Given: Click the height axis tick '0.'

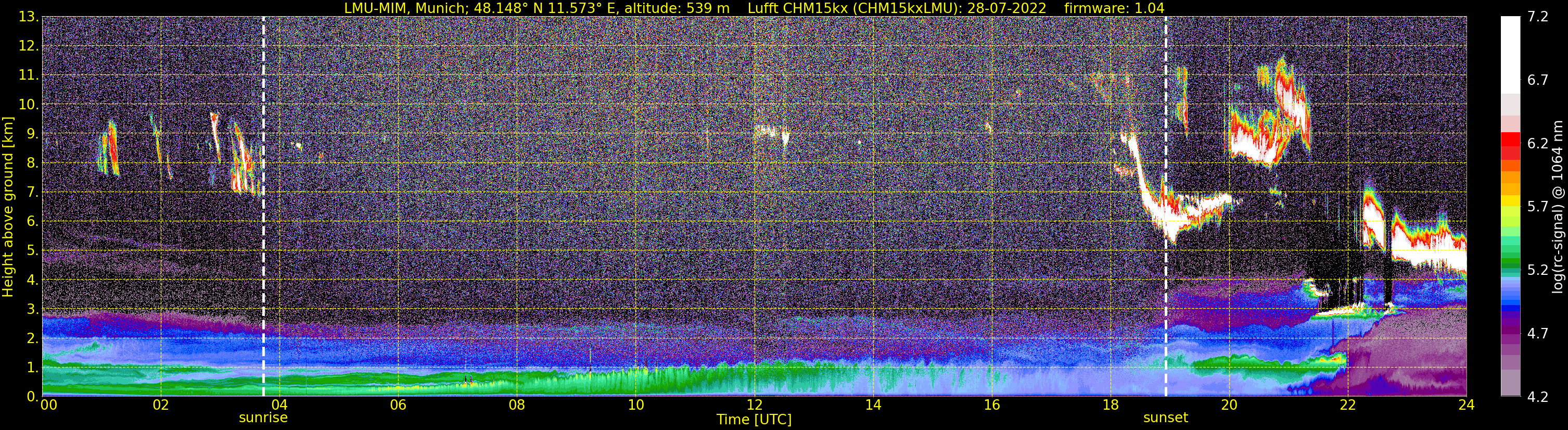Looking at the screenshot, I should 32,397.
